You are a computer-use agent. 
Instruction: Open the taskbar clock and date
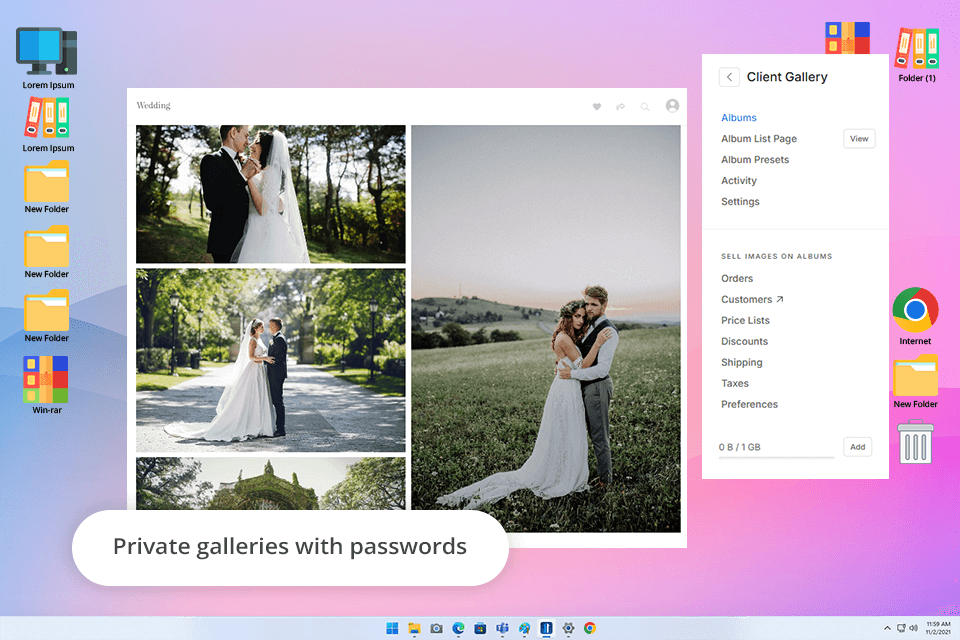tap(938, 628)
